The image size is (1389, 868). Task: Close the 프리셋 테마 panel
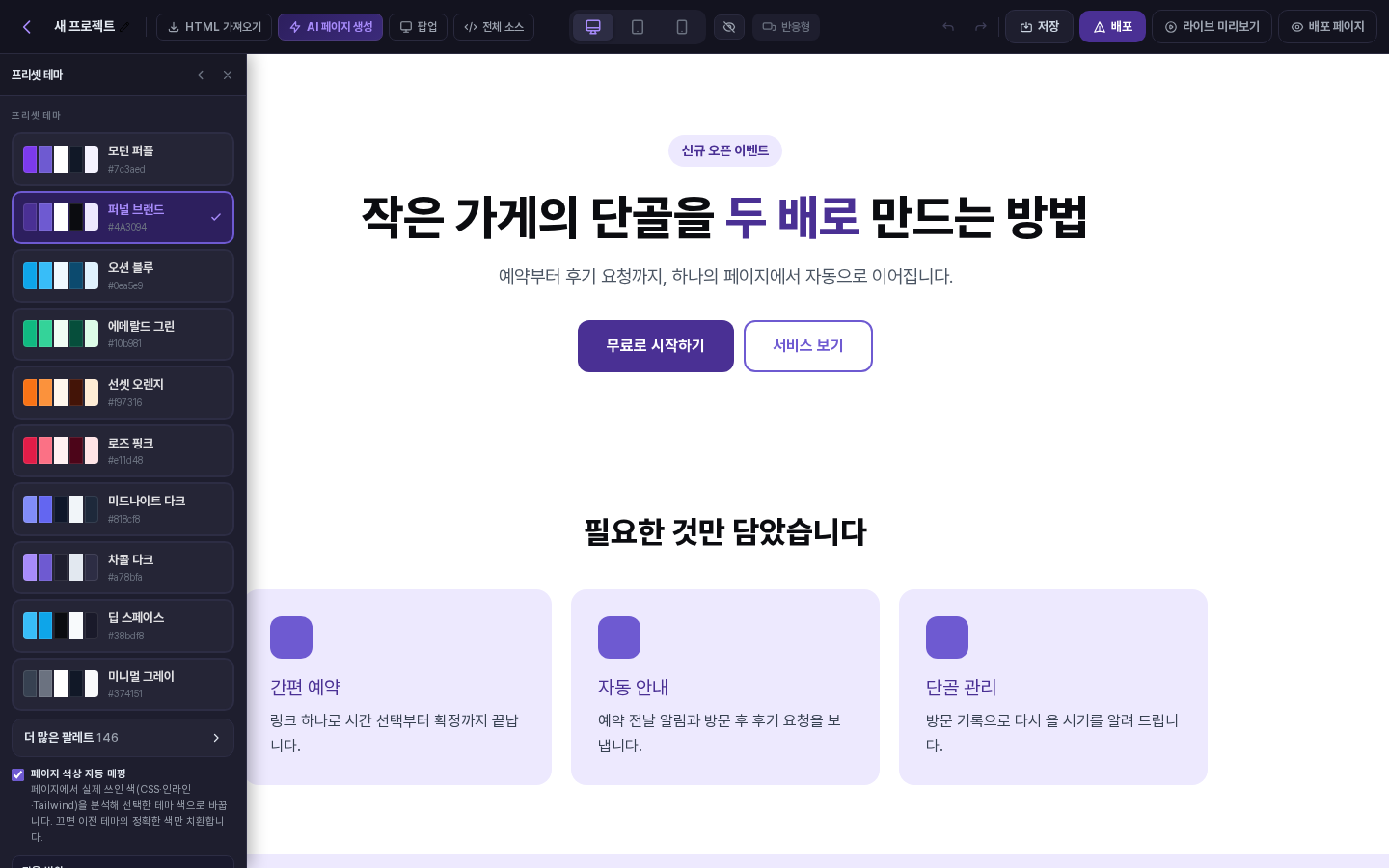click(228, 75)
